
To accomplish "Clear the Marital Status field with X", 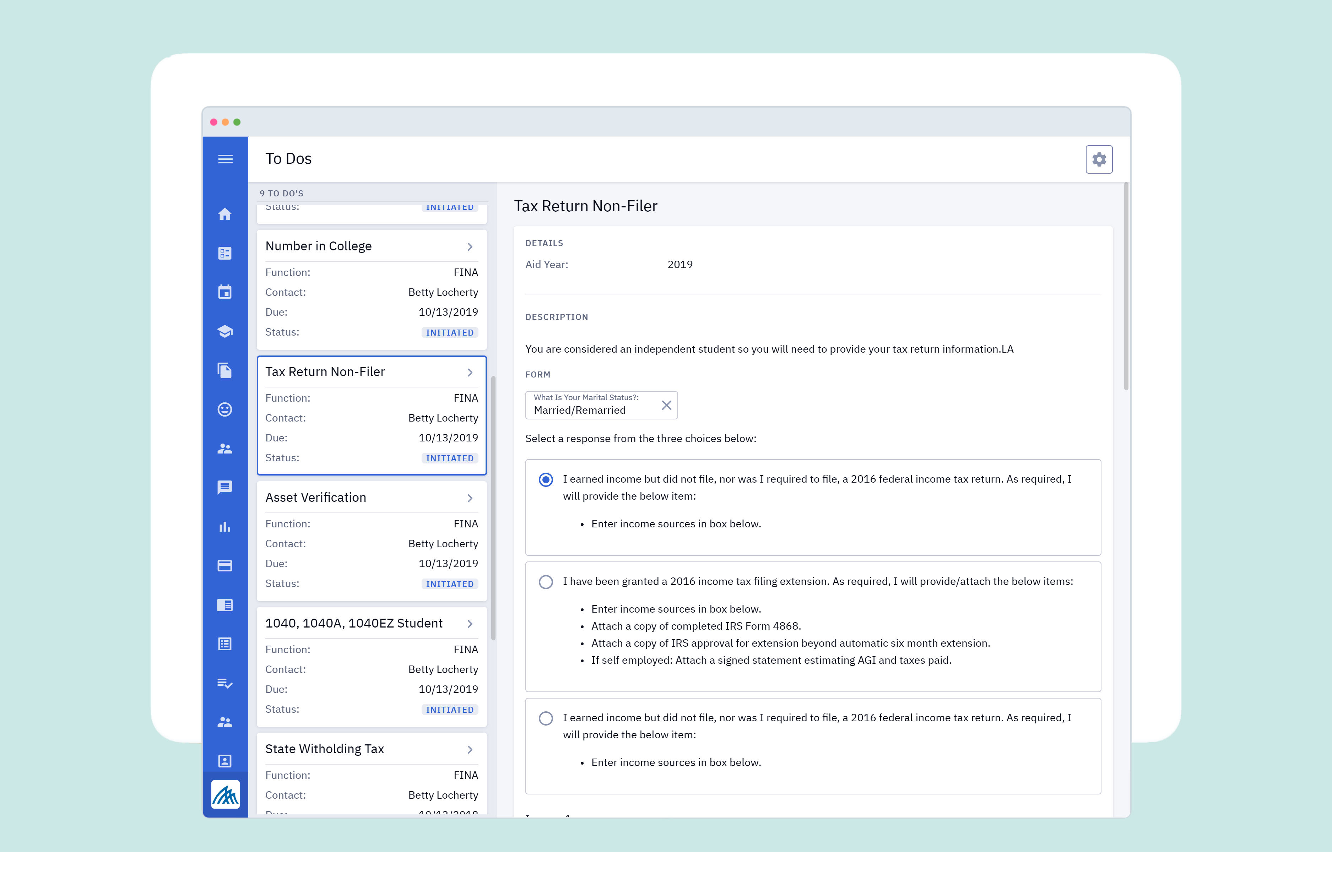I will tap(666, 405).
